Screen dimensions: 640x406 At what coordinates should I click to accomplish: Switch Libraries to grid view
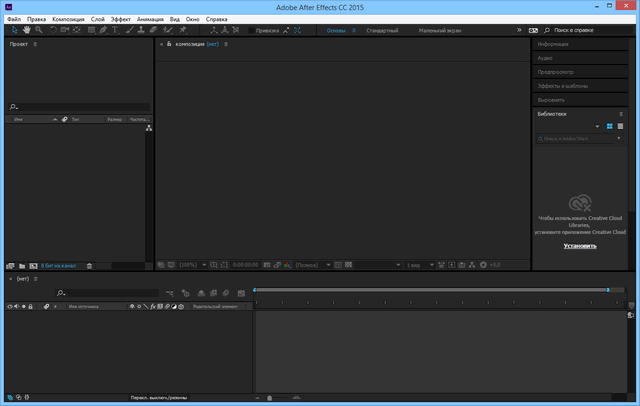pyautogui.click(x=609, y=126)
